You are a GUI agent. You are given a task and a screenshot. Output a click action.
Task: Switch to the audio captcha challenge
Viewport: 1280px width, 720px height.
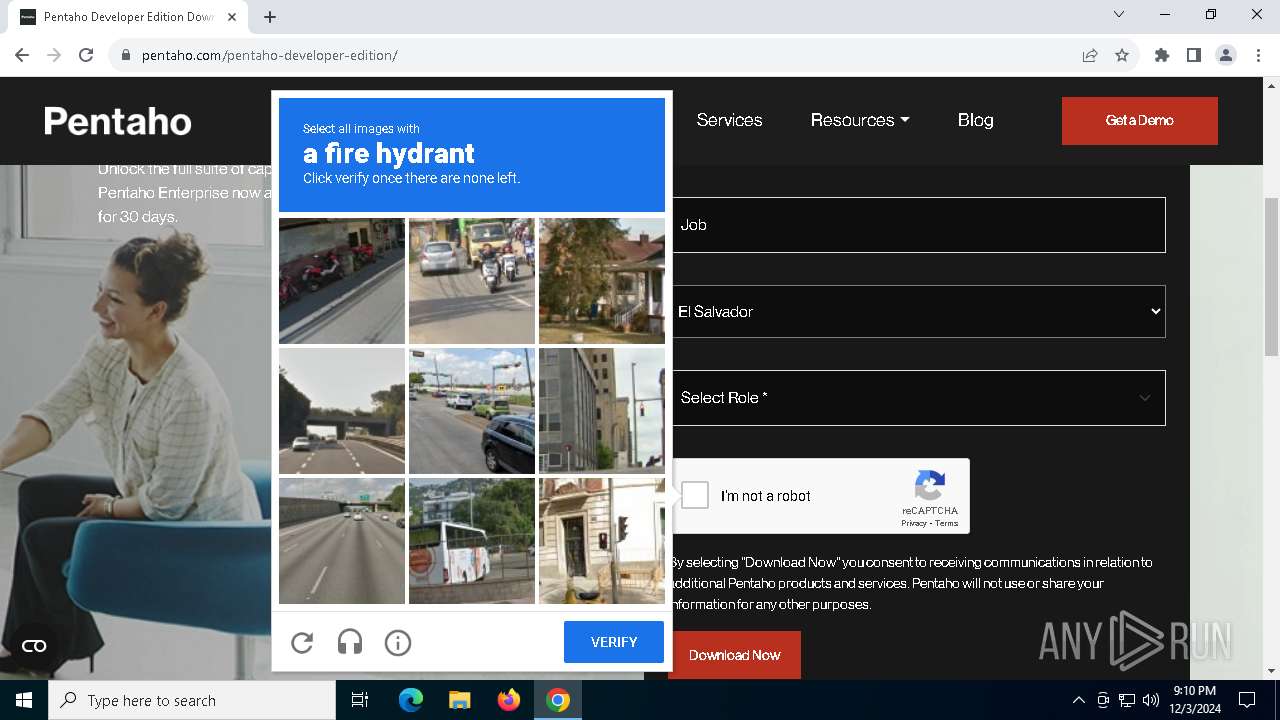[x=350, y=643]
